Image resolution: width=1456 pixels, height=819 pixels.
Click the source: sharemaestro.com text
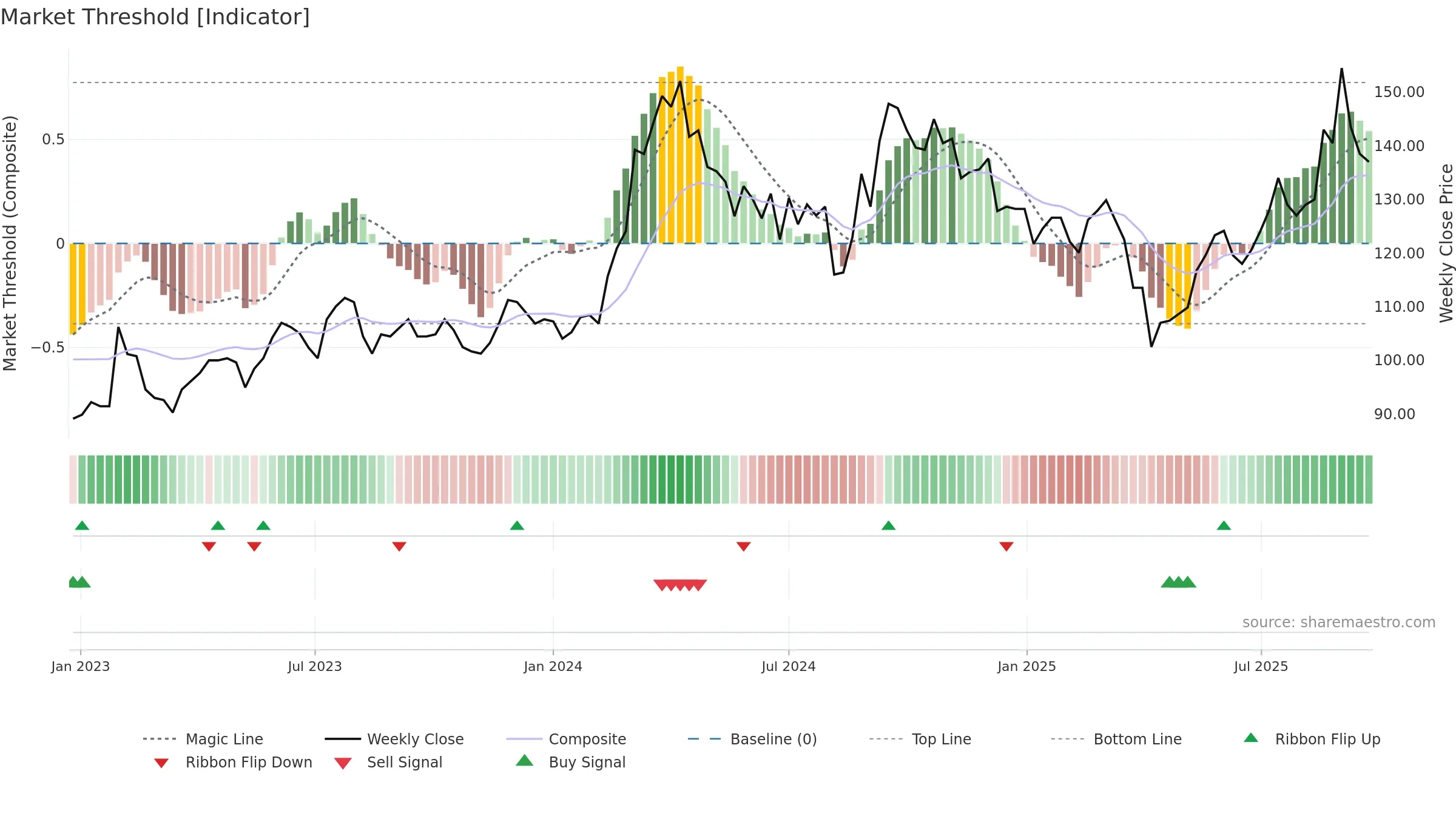(x=1339, y=622)
